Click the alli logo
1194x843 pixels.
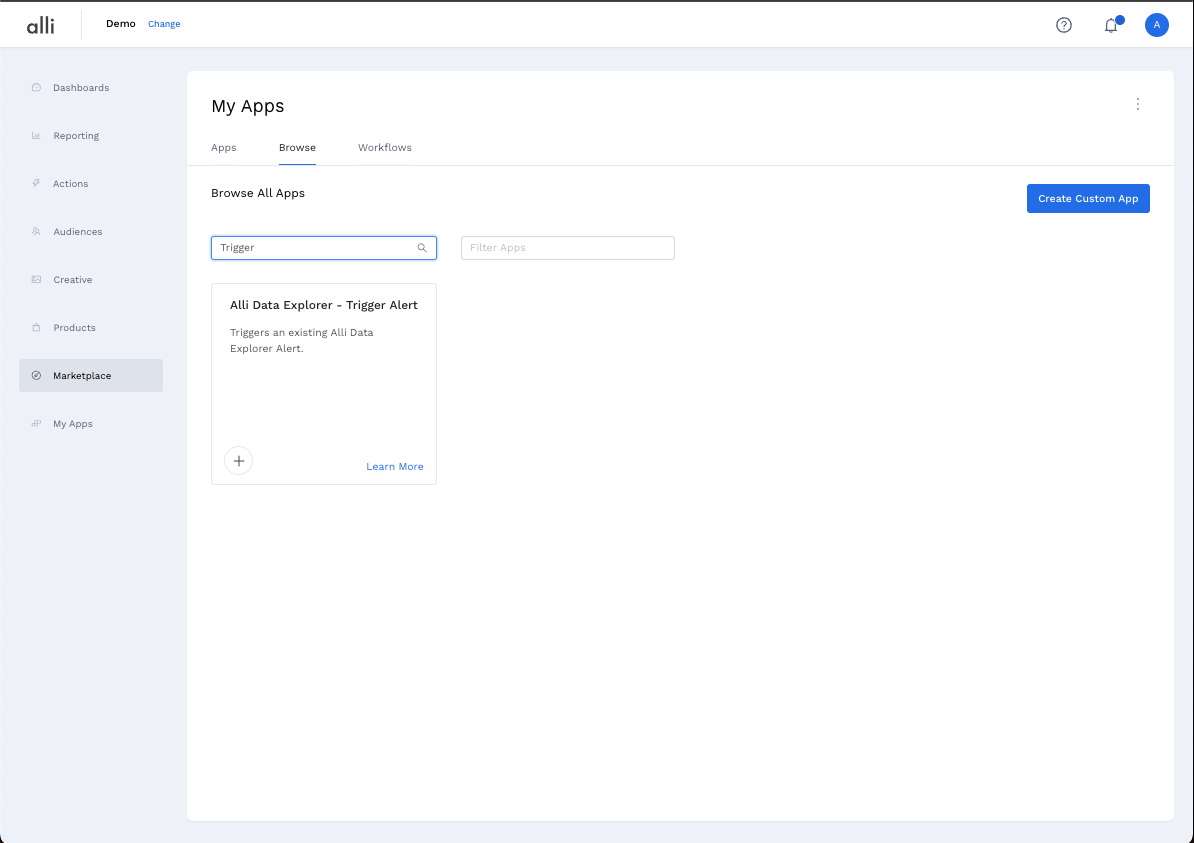40,25
